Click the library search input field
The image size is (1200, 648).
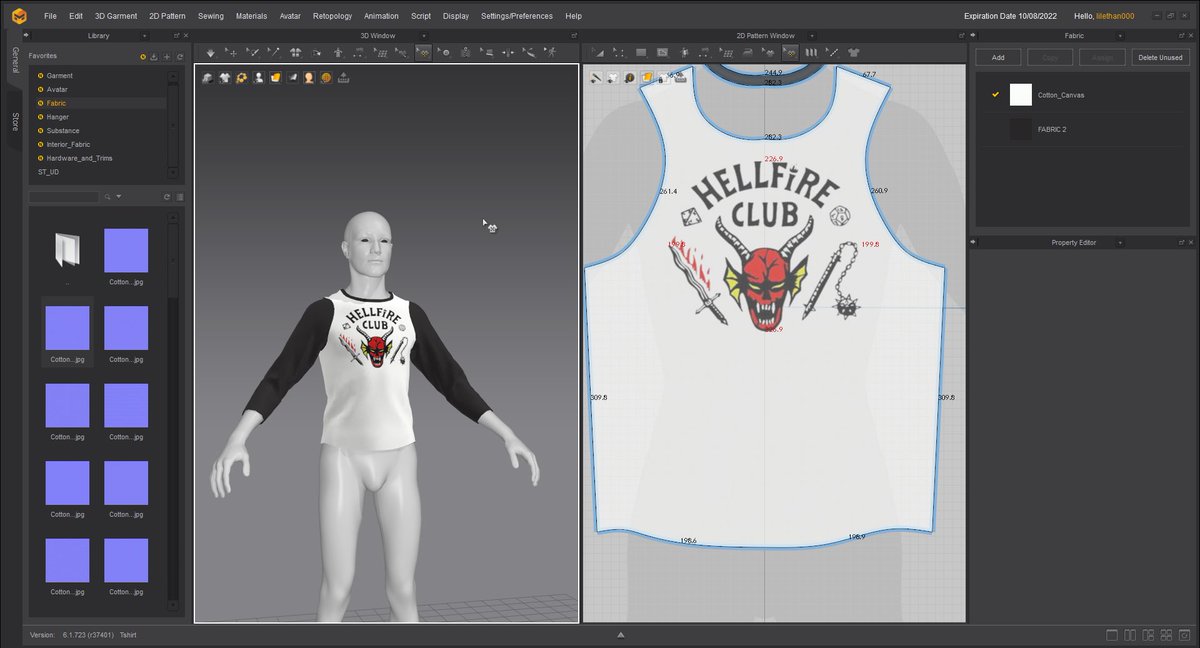pos(64,197)
